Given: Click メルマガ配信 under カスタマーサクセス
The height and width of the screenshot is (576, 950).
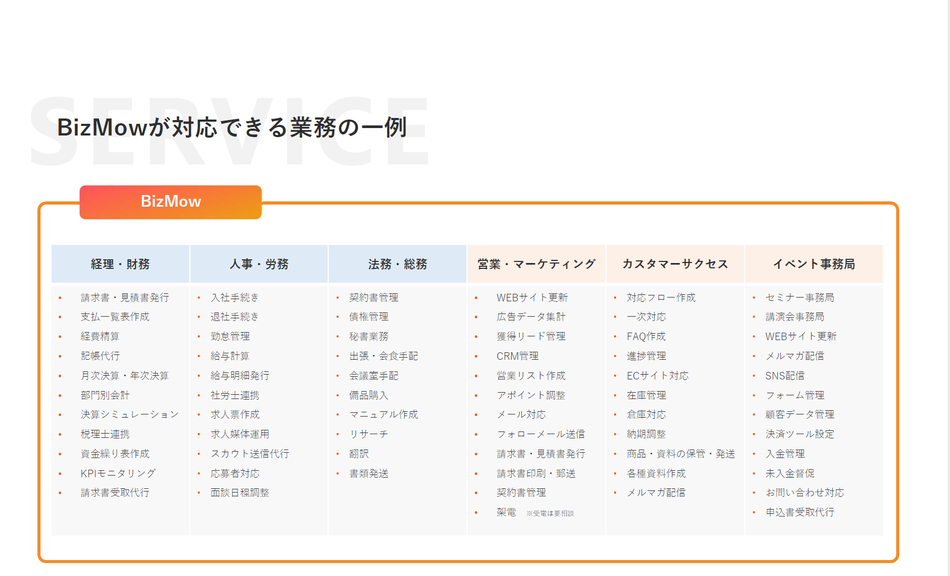Looking at the screenshot, I should pyautogui.click(x=656, y=492).
